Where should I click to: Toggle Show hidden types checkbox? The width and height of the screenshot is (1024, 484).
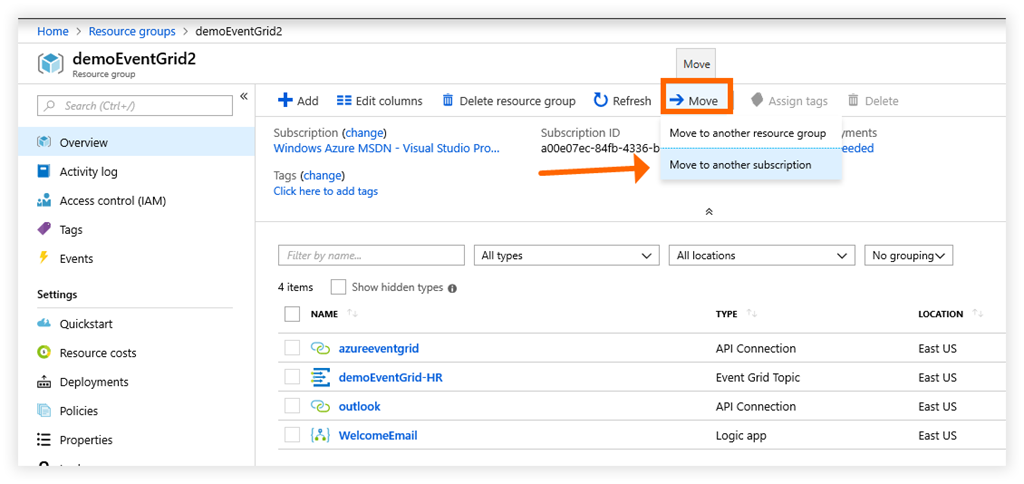click(x=338, y=287)
